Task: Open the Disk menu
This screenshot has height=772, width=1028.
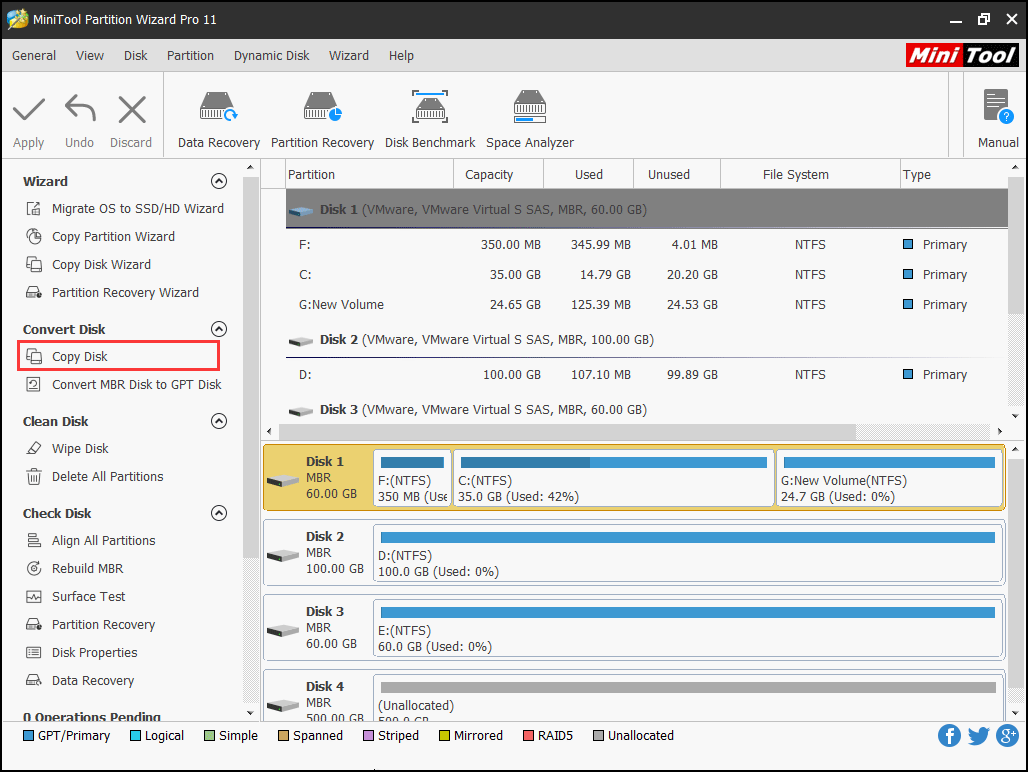Action: 136,56
